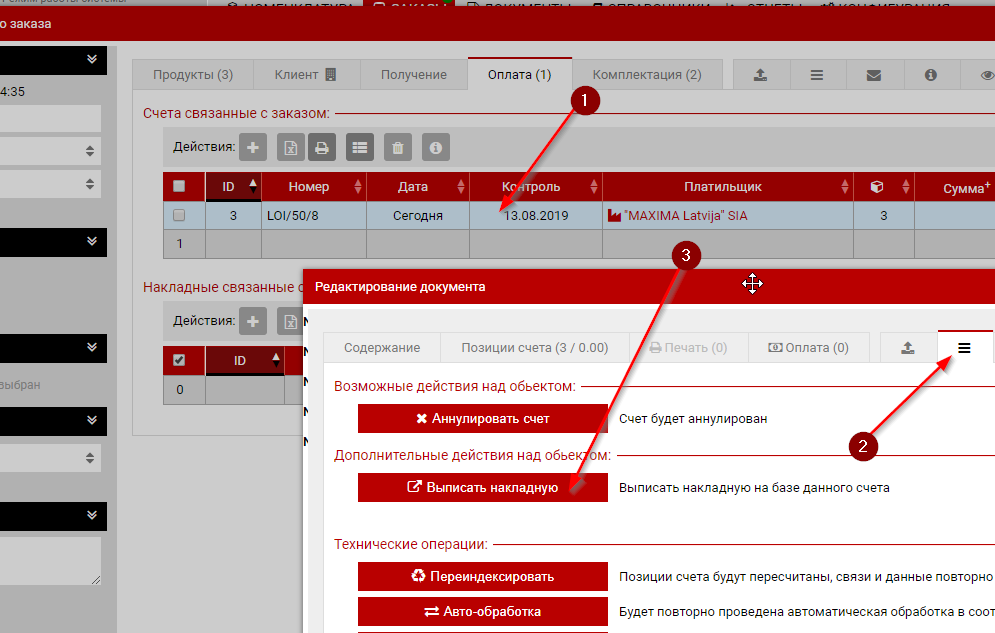Click the Аннулировать счет button
The height and width of the screenshot is (633, 995).
click(483, 418)
